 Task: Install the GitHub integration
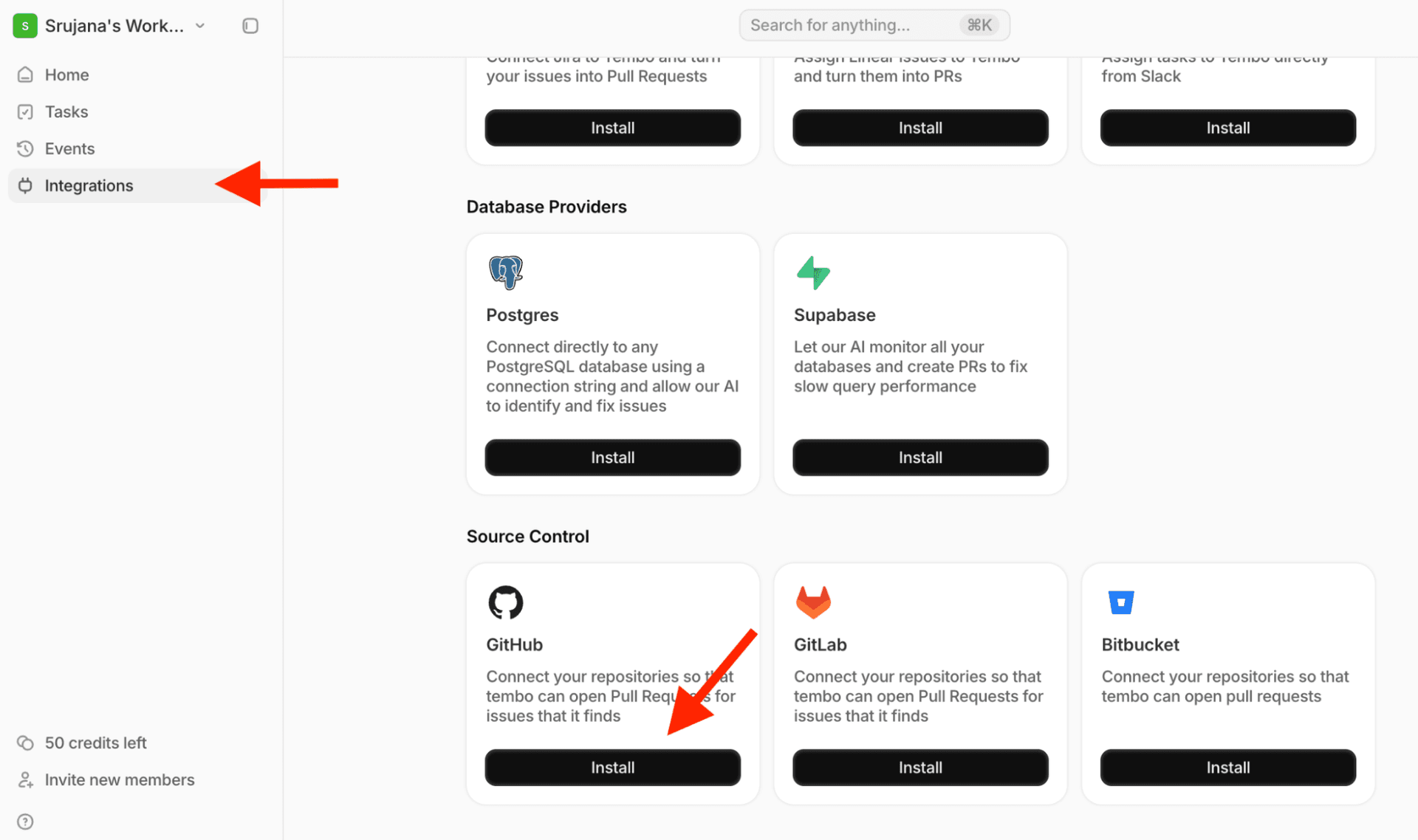point(612,767)
